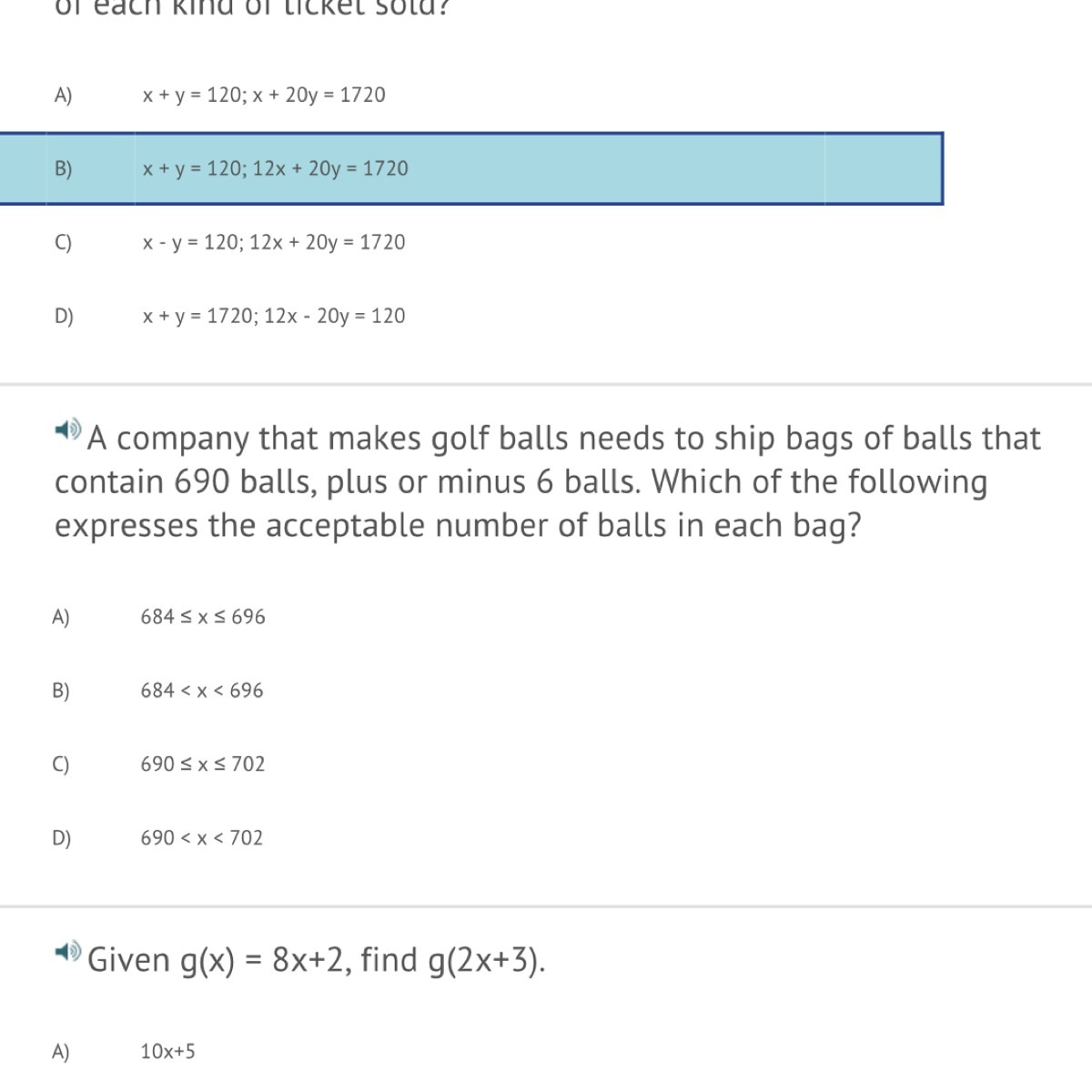Click letter A) beside the 10x+5 option
1092x1092 pixels.
pyautogui.click(x=61, y=1052)
